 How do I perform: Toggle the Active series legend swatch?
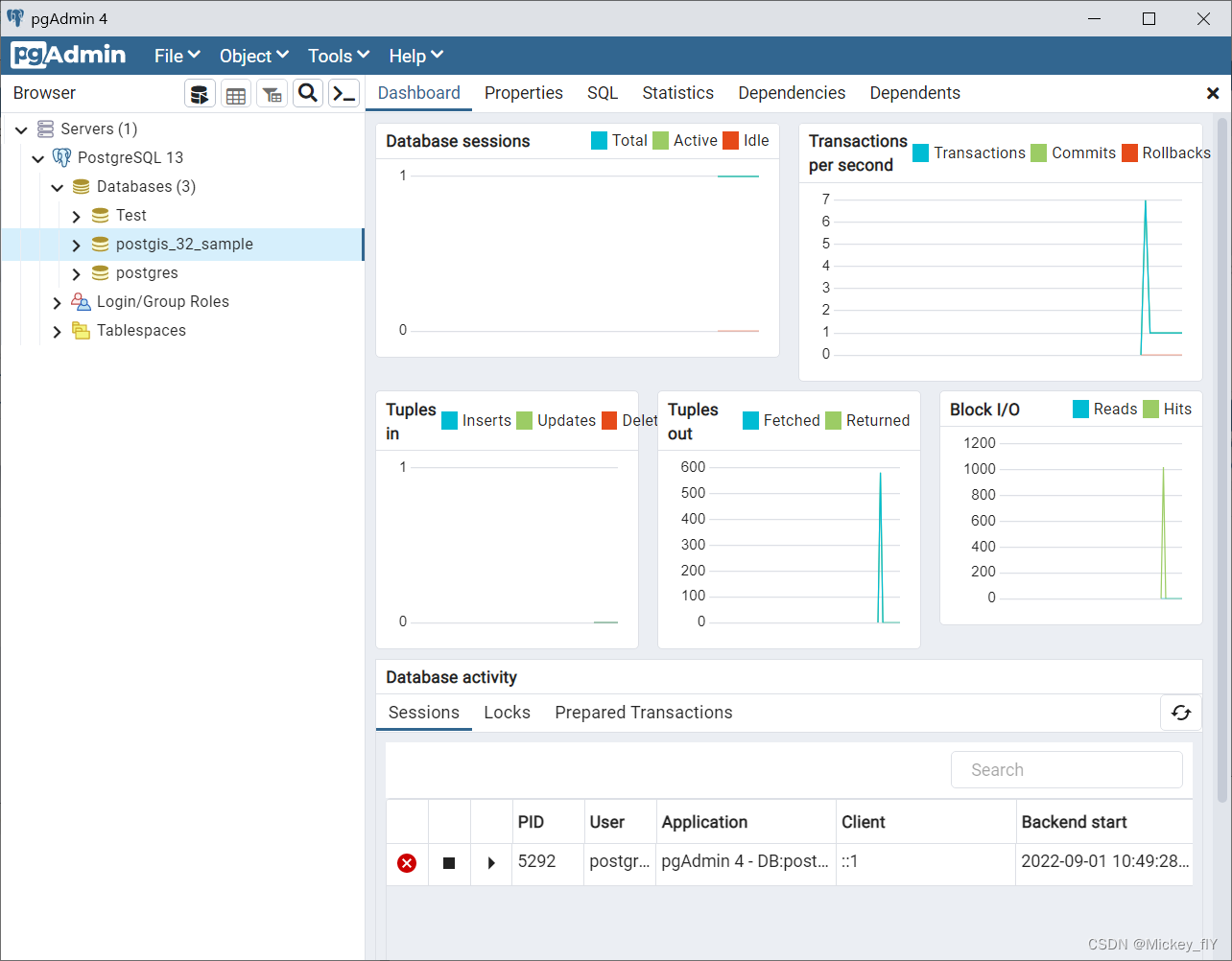pyautogui.click(x=660, y=141)
